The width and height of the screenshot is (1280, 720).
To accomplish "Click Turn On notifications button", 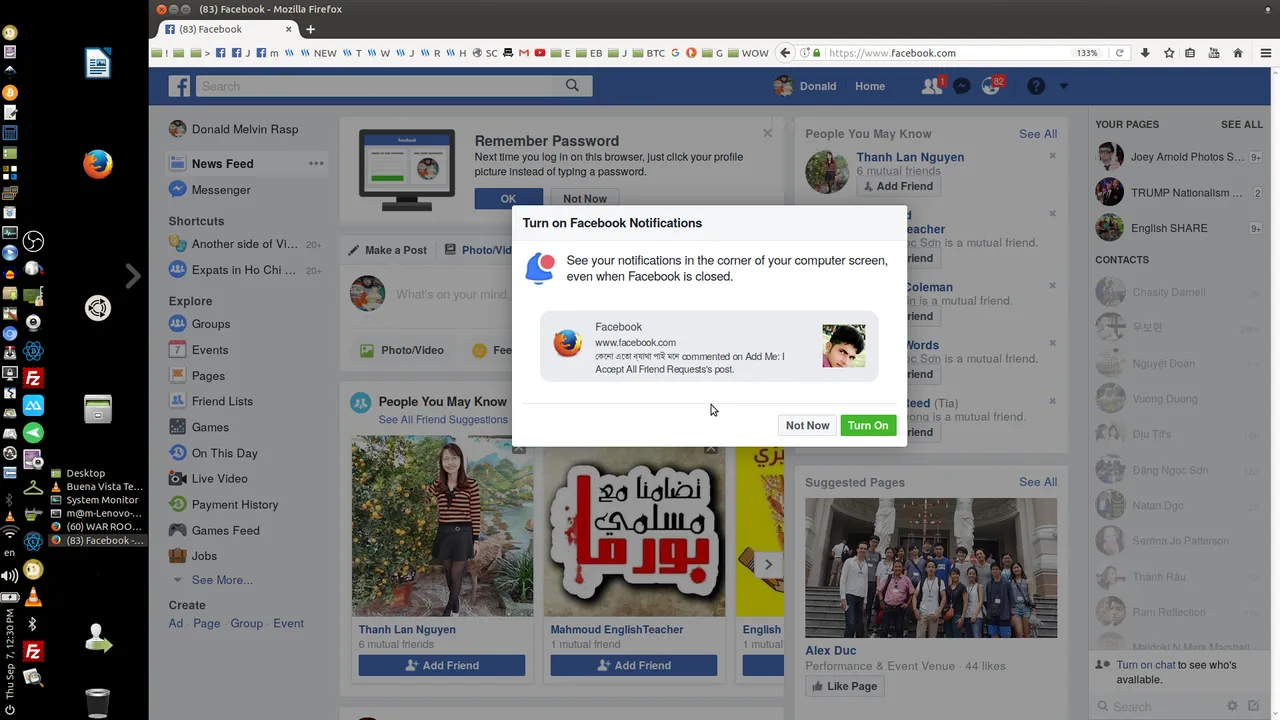I will pyautogui.click(x=868, y=425).
